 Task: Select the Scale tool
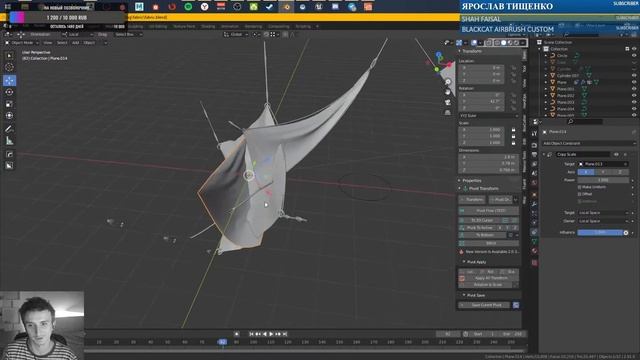tap(9, 104)
